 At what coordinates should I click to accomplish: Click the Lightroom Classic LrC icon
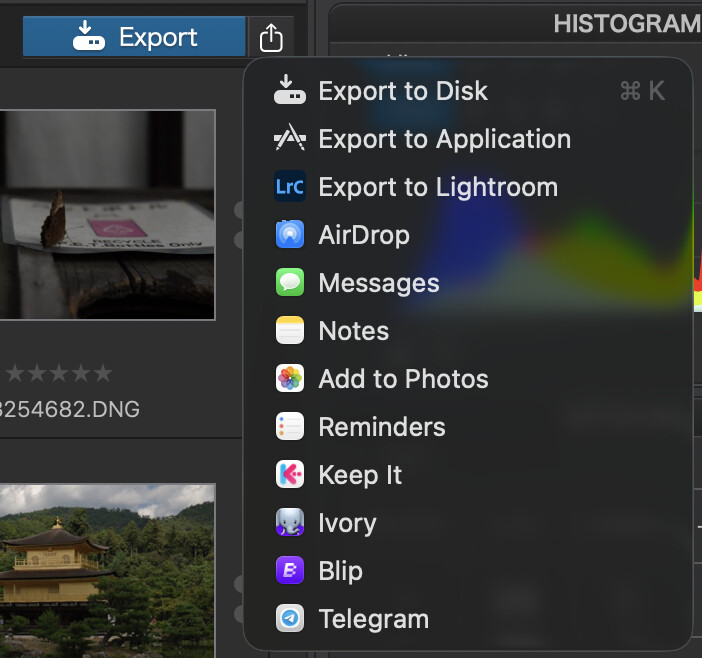(x=290, y=187)
